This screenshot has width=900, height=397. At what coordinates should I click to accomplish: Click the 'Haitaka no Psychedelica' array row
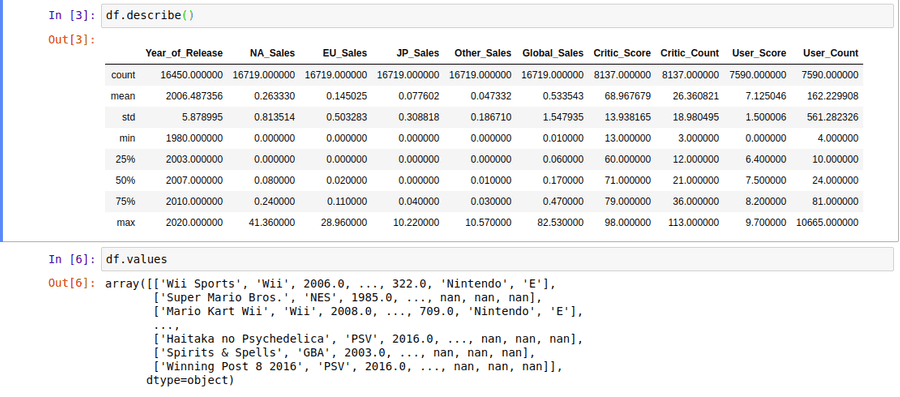pos(368,339)
